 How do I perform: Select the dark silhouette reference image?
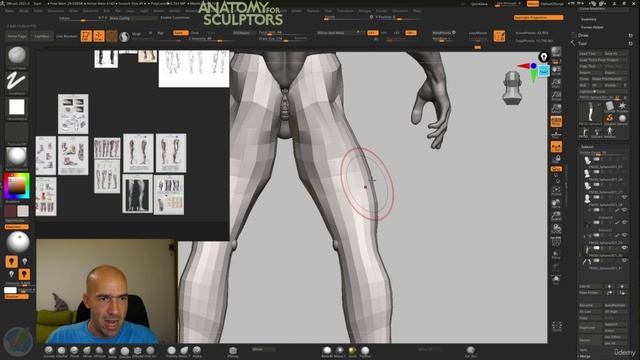tap(138, 194)
